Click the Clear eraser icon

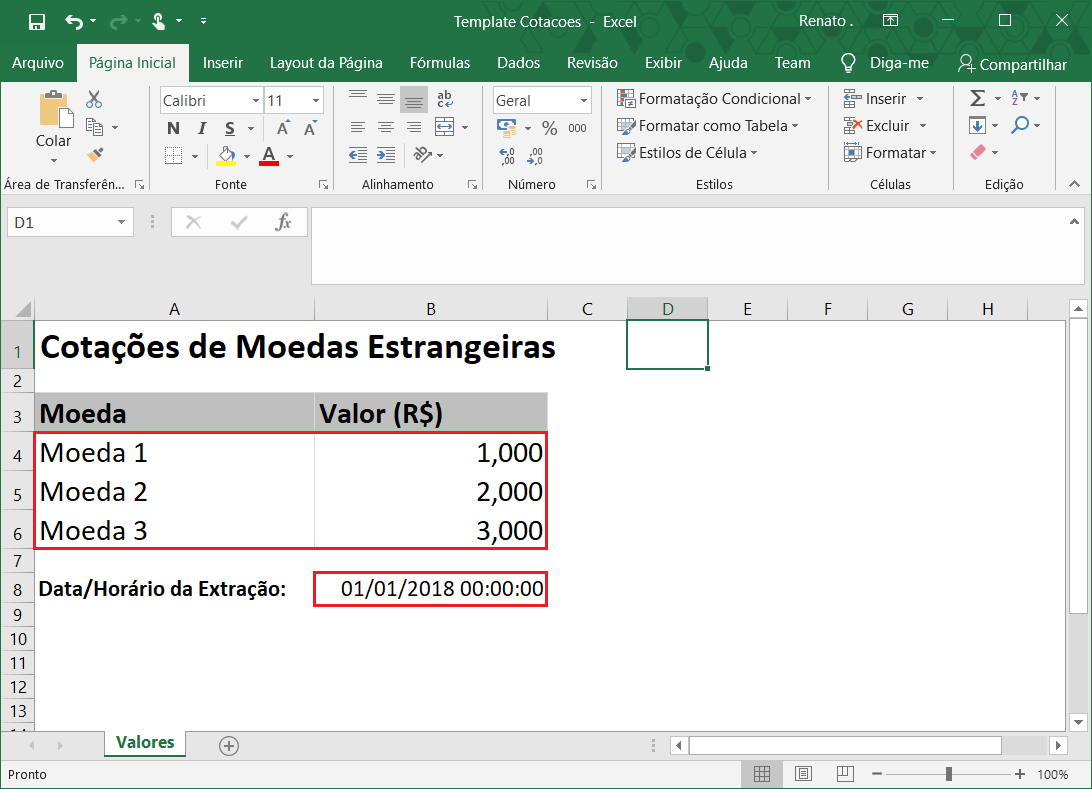[x=978, y=152]
